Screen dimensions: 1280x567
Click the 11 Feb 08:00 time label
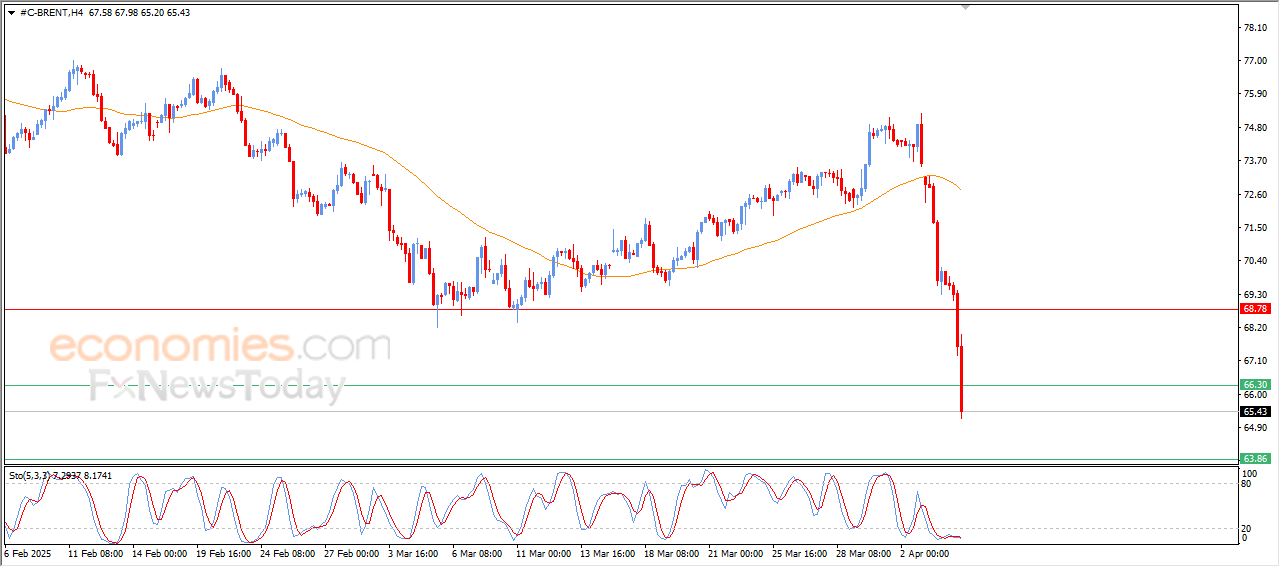point(95,552)
